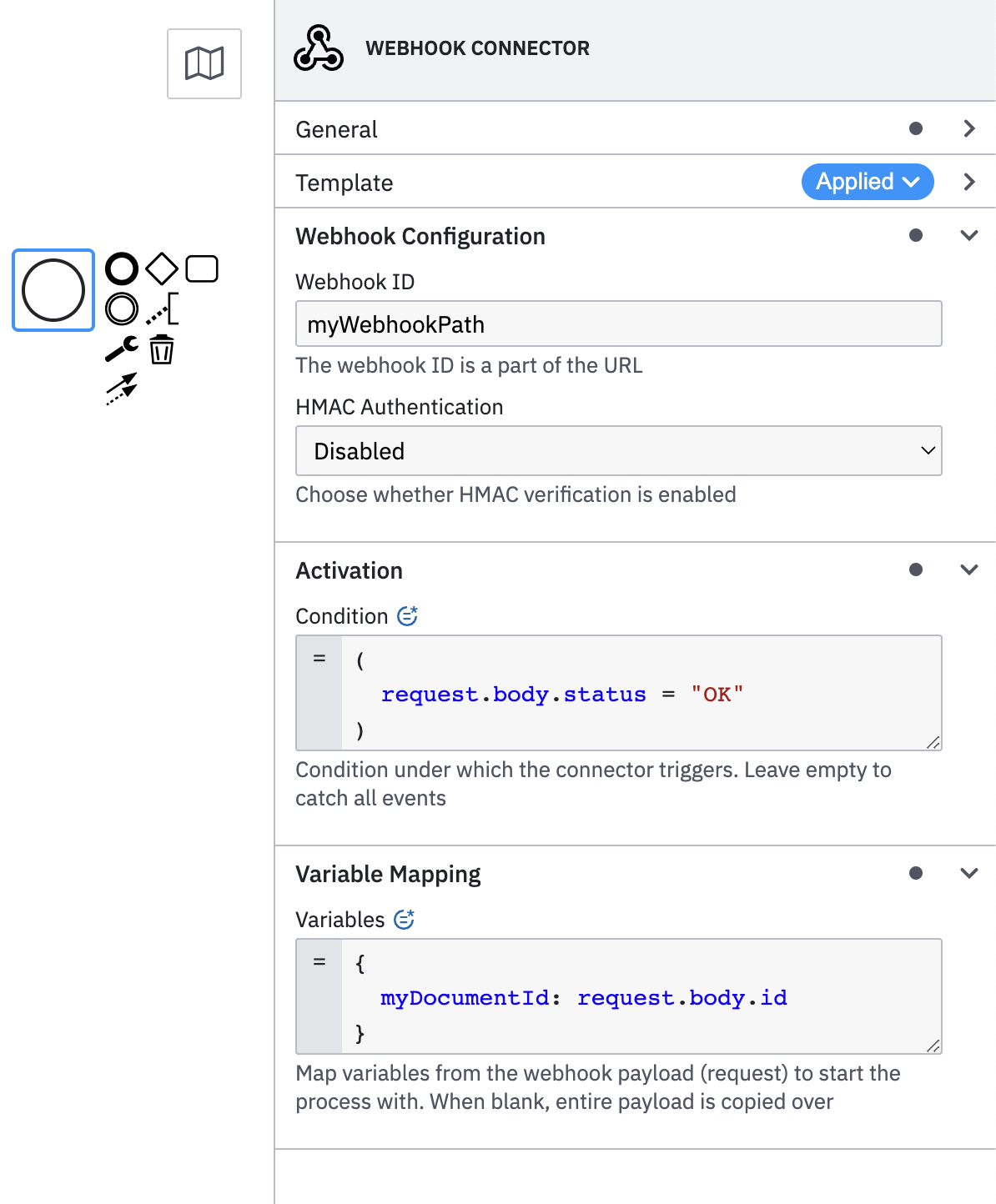Select the start event circle on canvas
The width and height of the screenshot is (996, 1204).
[53, 290]
